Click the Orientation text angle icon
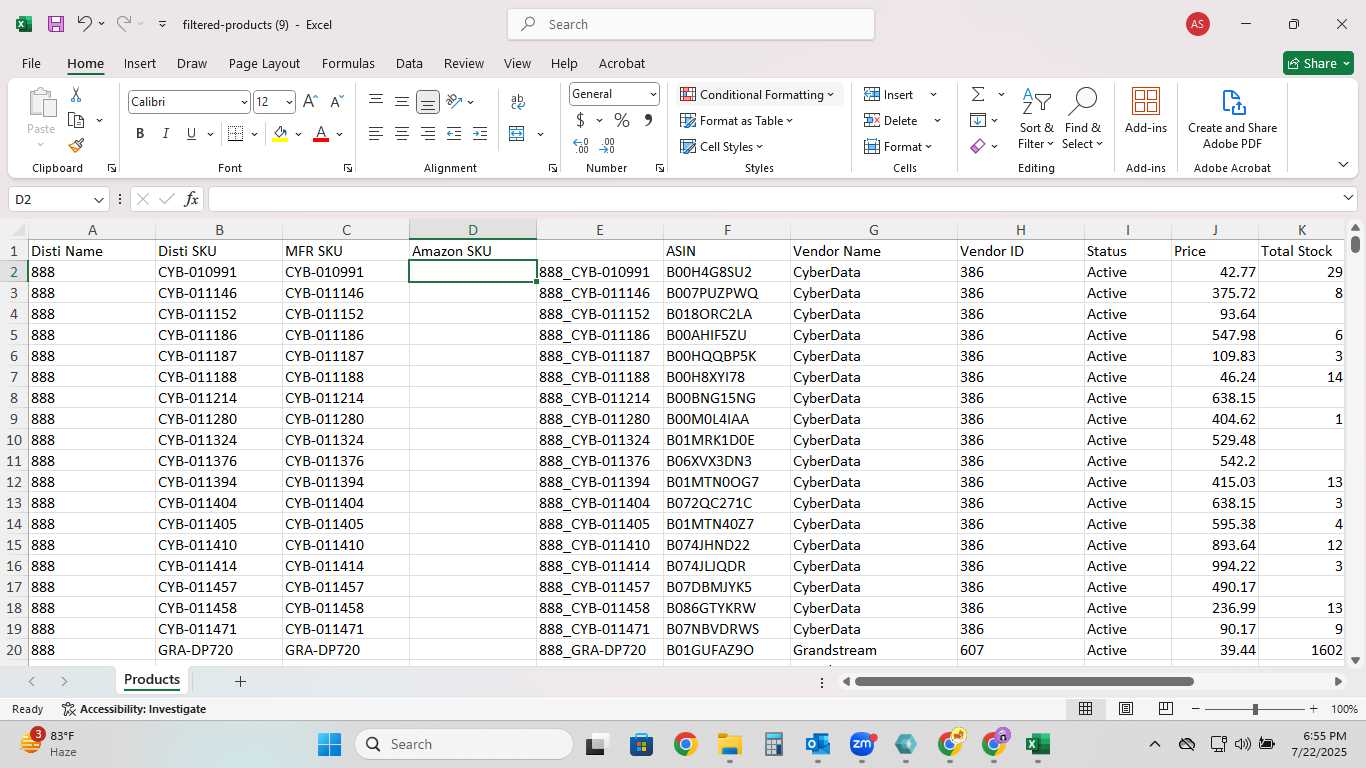 pyautogui.click(x=454, y=102)
